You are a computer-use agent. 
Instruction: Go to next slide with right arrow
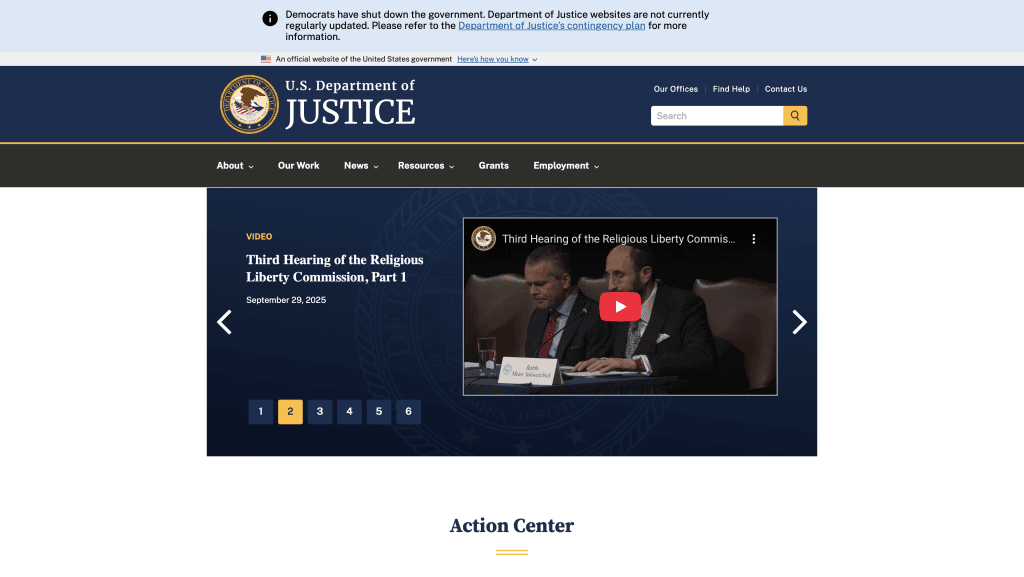pos(799,322)
